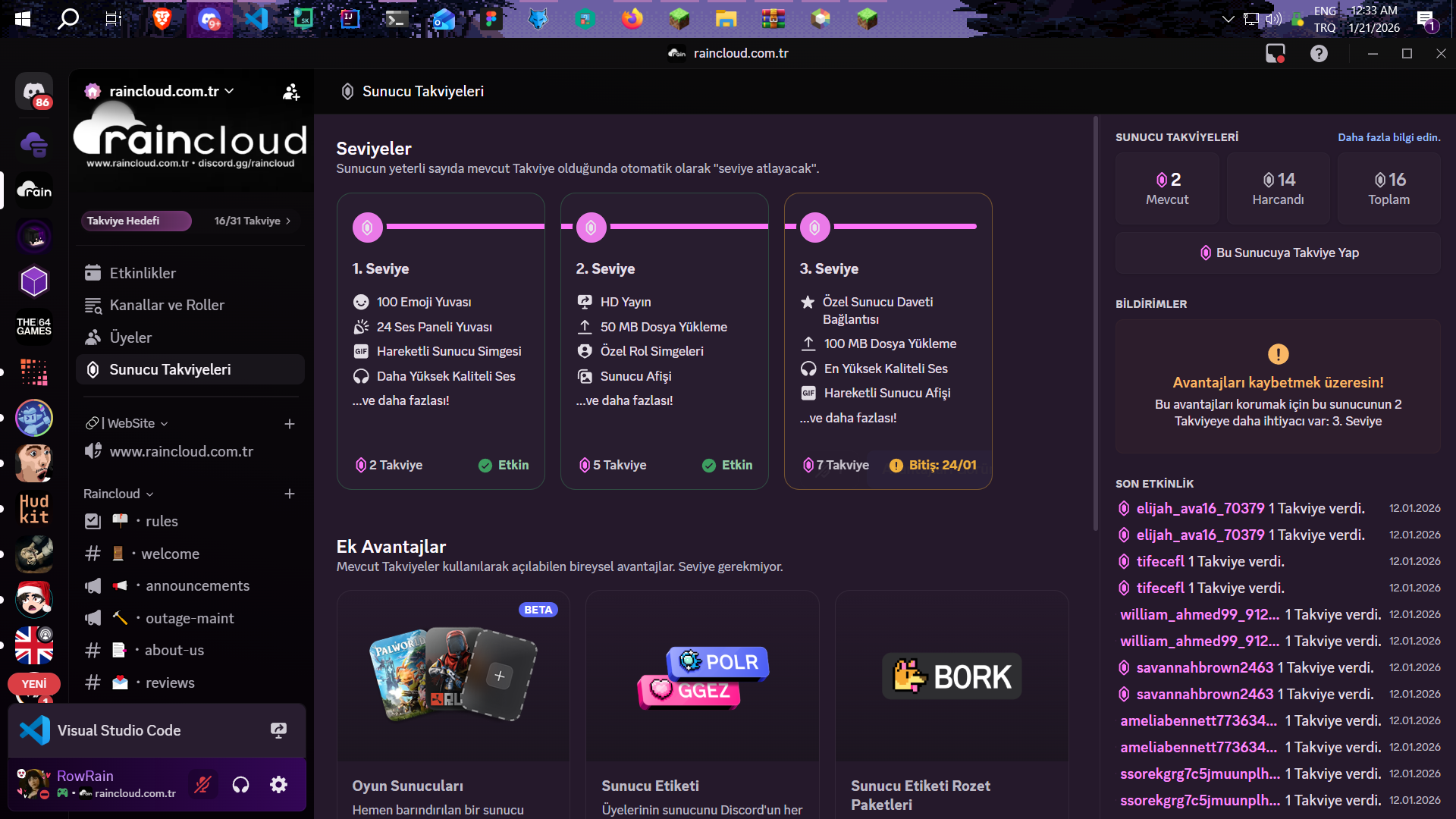Open www.raincloud.com.tr channel
Image resolution: width=1456 pixels, height=819 pixels.
pos(190,451)
